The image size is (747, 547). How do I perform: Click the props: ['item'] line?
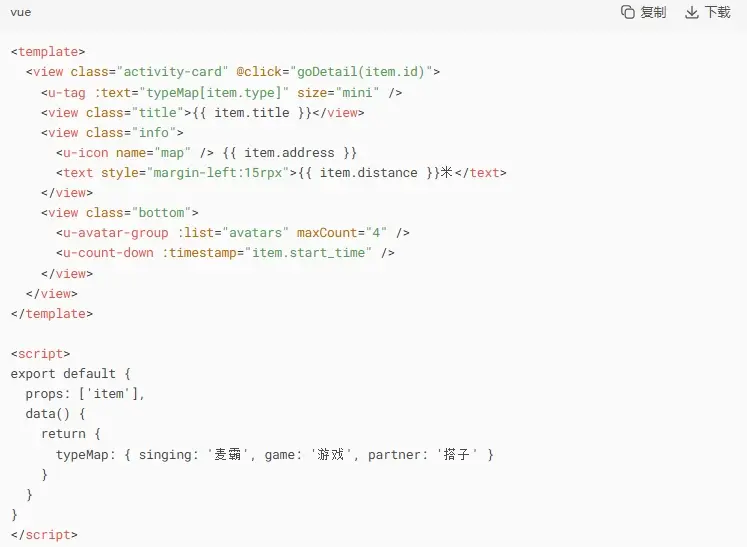pos(85,394)
